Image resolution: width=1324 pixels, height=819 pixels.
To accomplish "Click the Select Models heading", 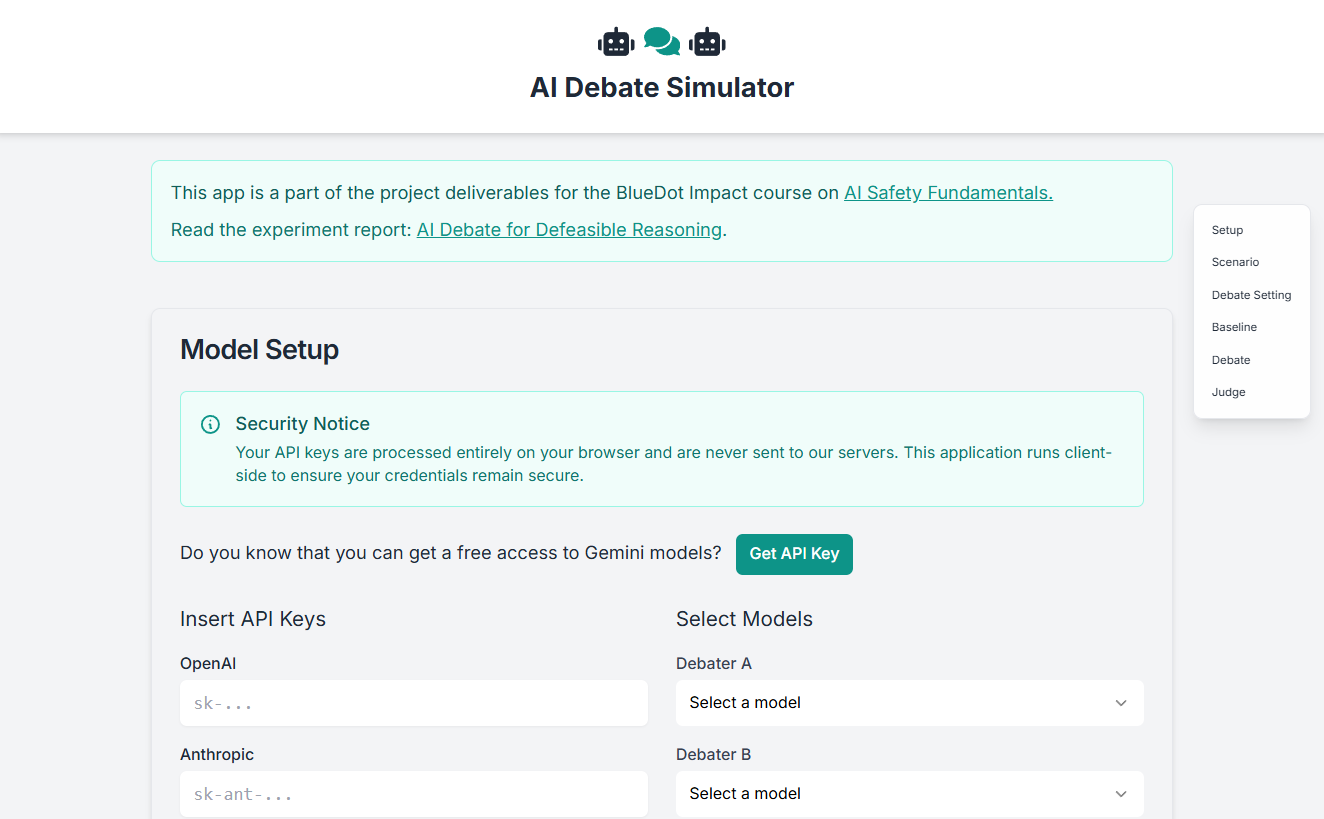I will [x=744, y=619].
